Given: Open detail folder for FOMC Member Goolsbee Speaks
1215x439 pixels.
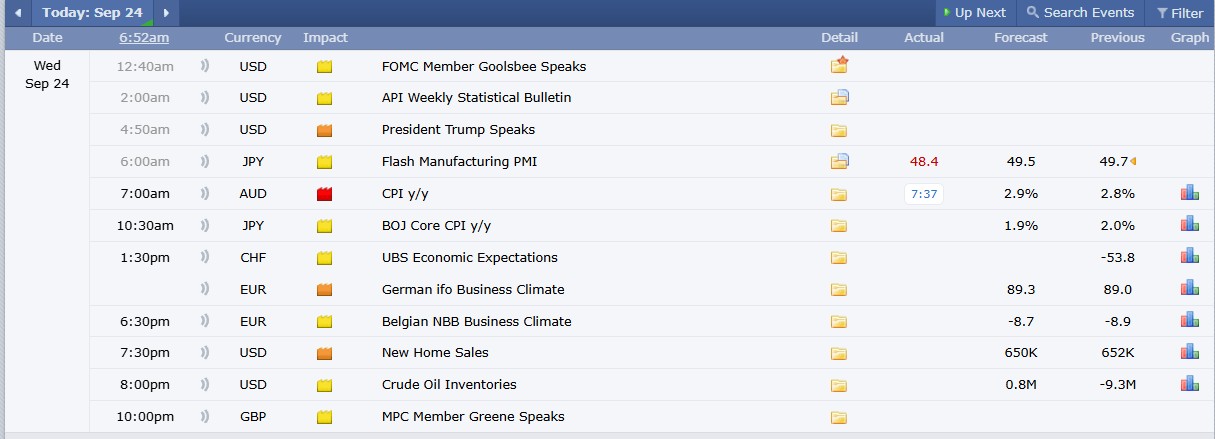Looking at the screenshot, I should pyautogui.click(x=839, y=66).
